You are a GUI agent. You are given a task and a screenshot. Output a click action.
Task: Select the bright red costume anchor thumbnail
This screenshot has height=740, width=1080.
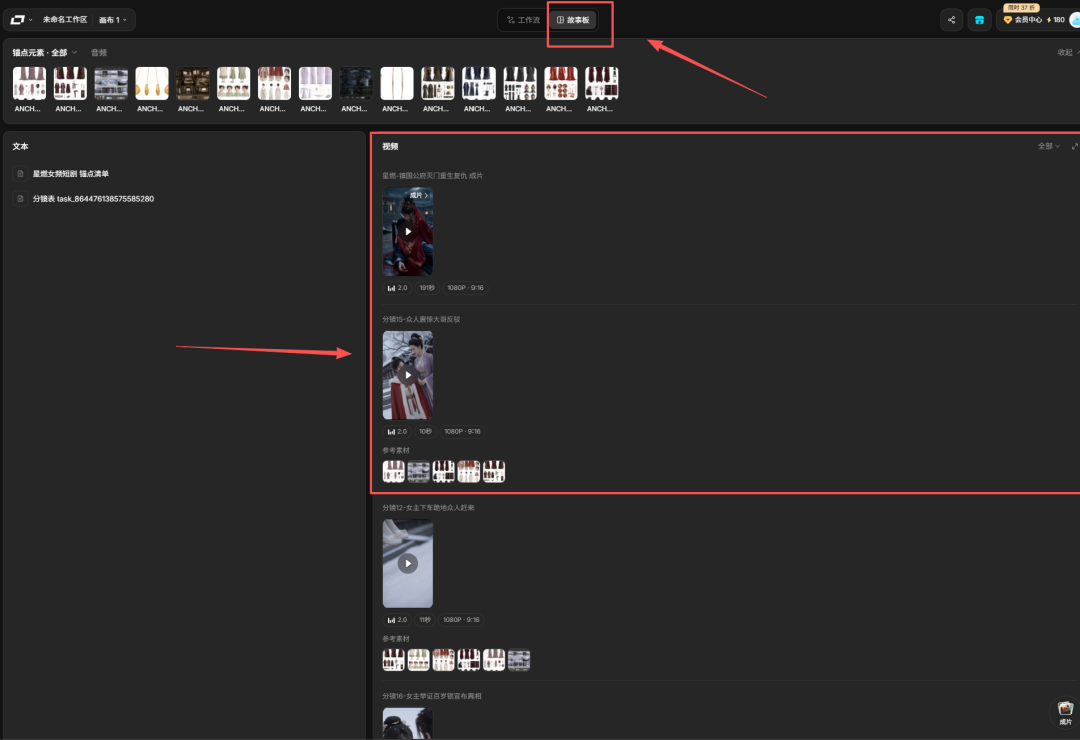click(x=561, y=83)
